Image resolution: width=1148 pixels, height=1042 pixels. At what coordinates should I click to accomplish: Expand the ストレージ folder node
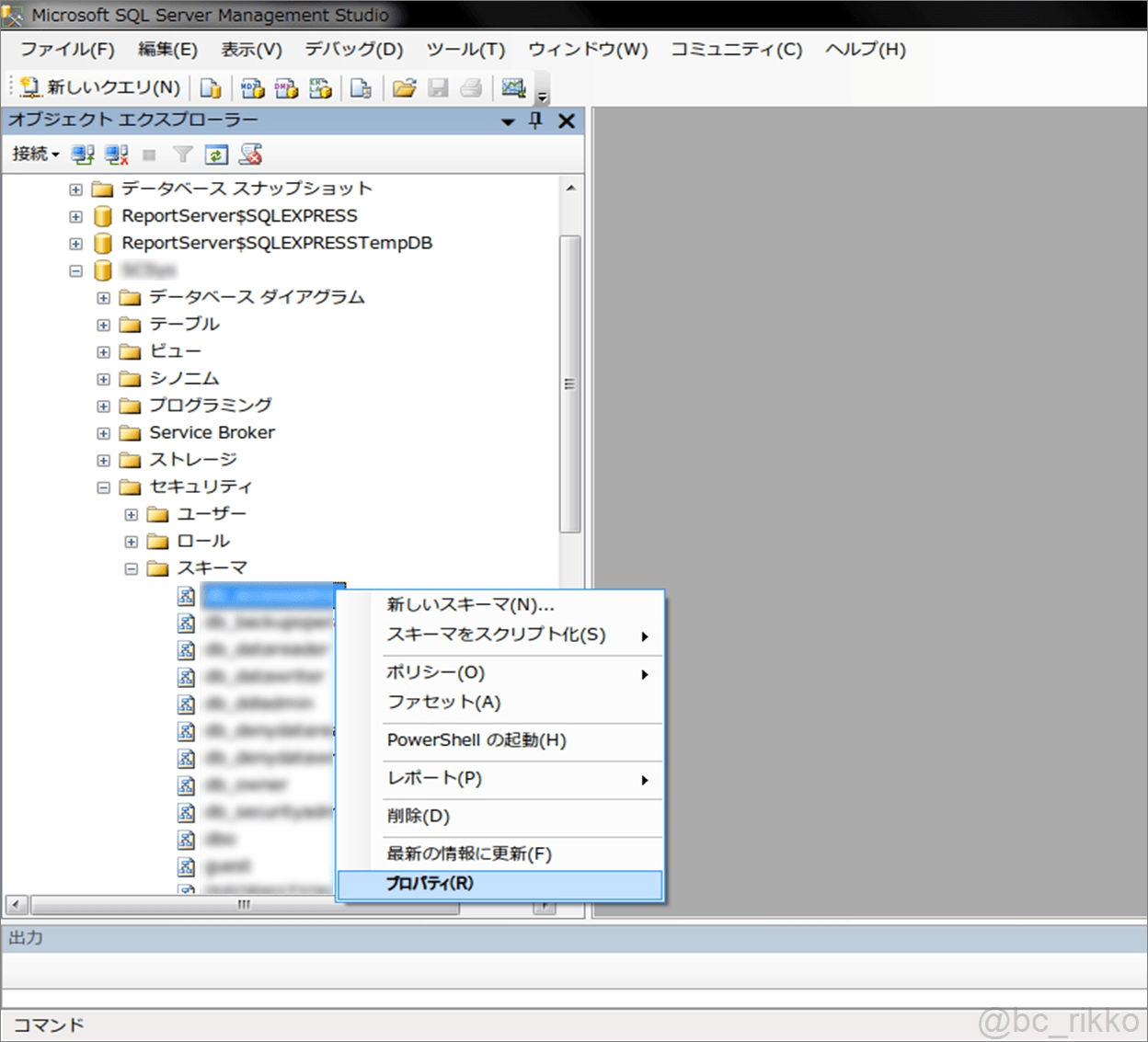pyautogui.click(x=103, y=461)
